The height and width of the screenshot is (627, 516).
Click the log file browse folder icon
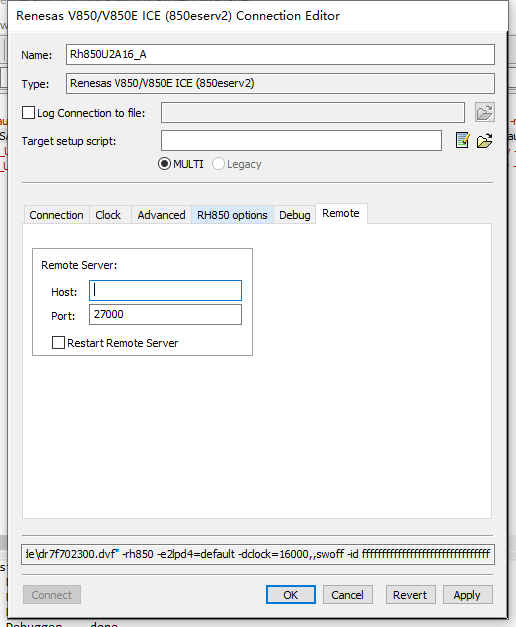click(x=484, y=112)
